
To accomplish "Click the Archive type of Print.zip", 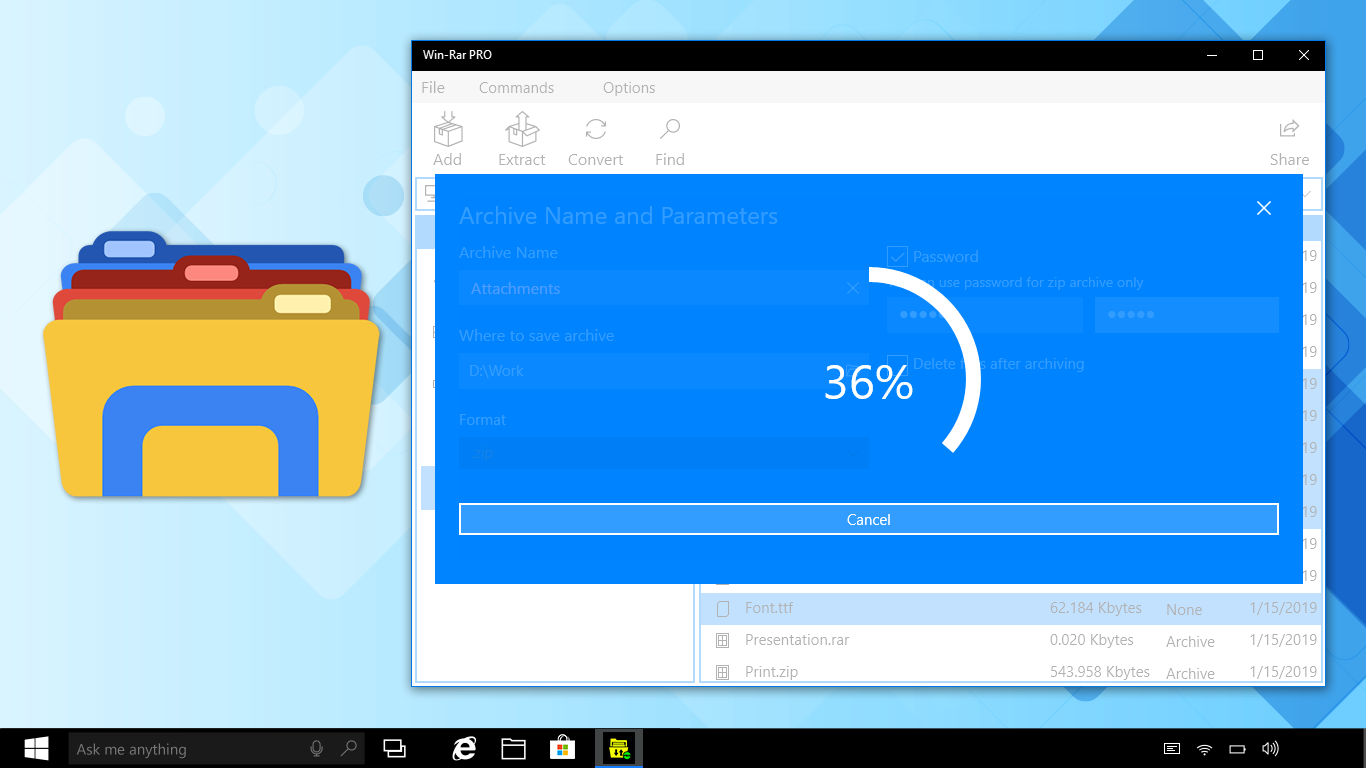I will 1190,673.
